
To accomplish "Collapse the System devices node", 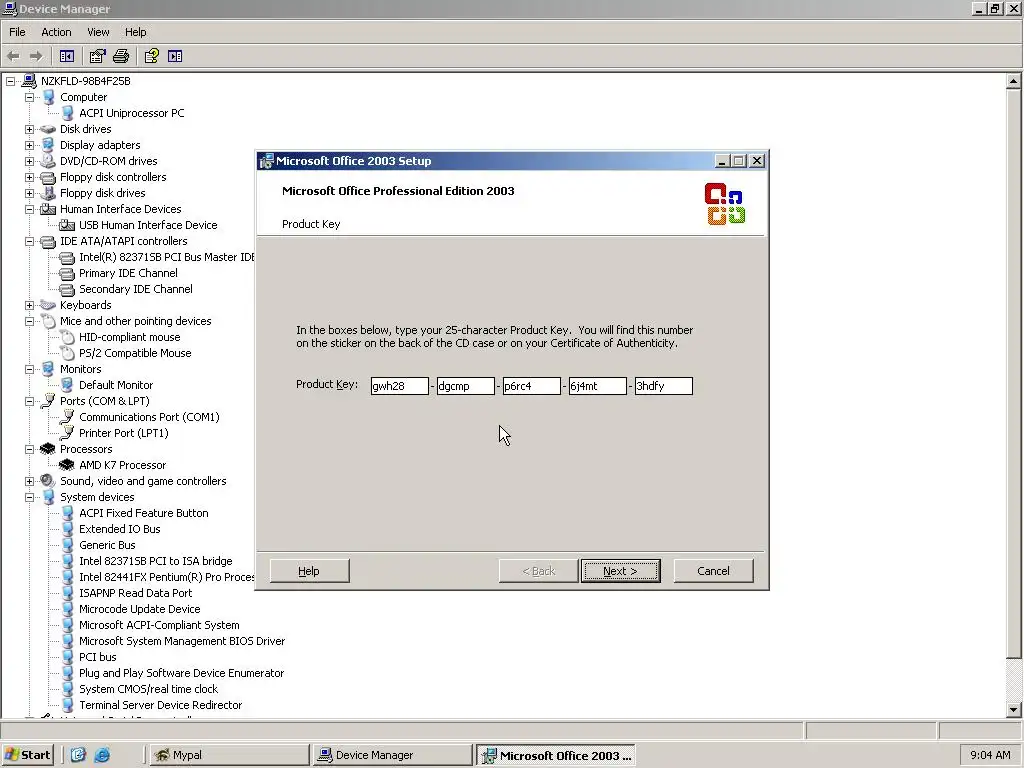I will tap(29, 497).
